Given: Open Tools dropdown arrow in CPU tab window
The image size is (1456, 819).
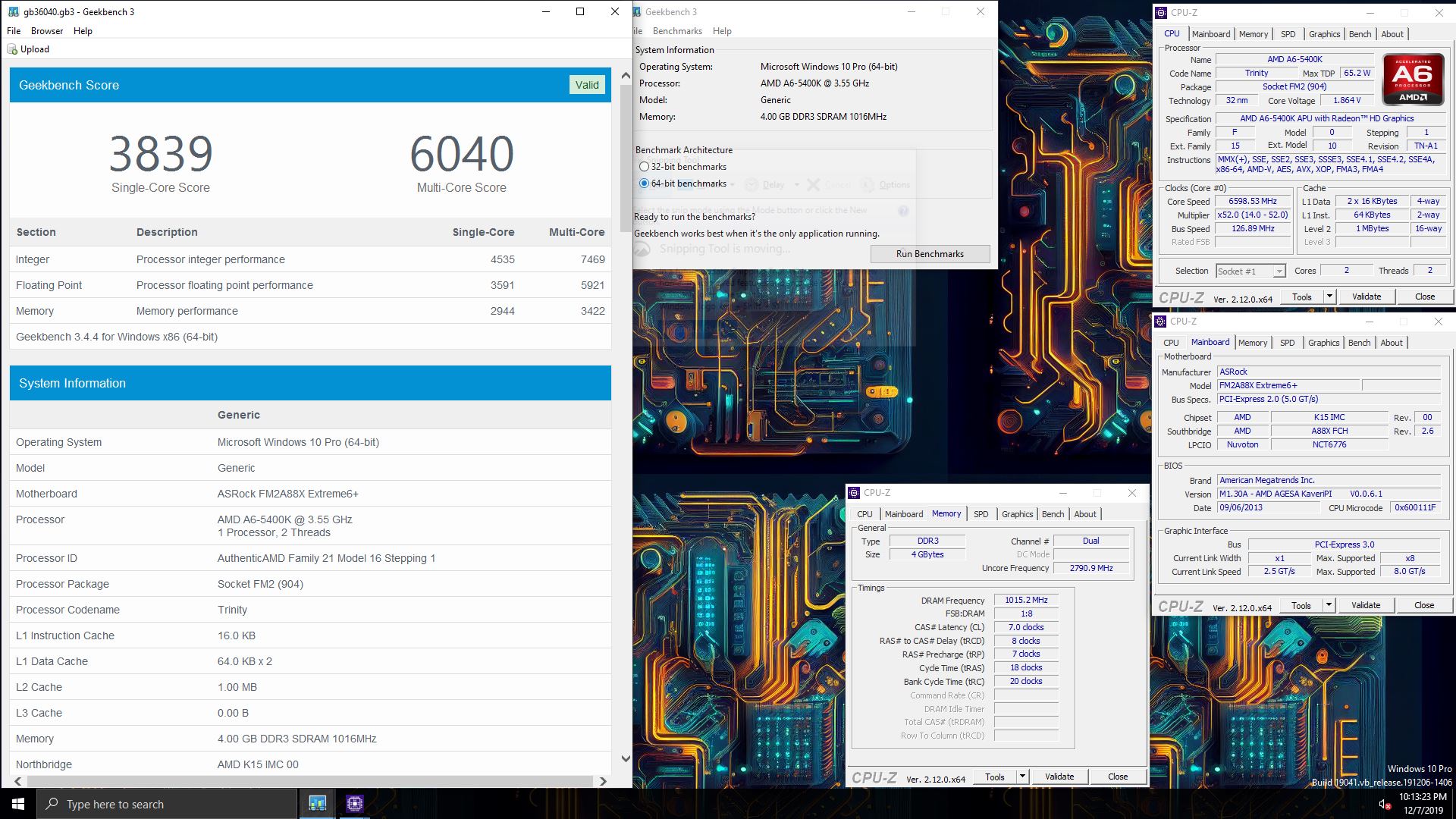Looking at the screenshot, I should (x=1329, y=297).
